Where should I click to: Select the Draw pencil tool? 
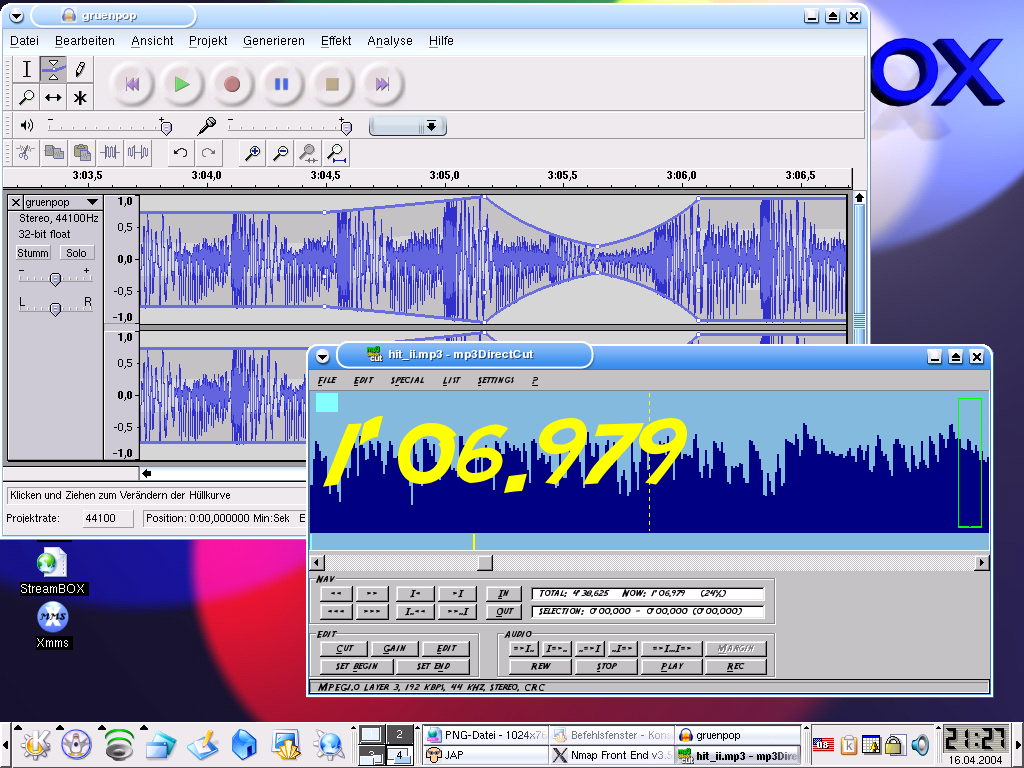80,69
